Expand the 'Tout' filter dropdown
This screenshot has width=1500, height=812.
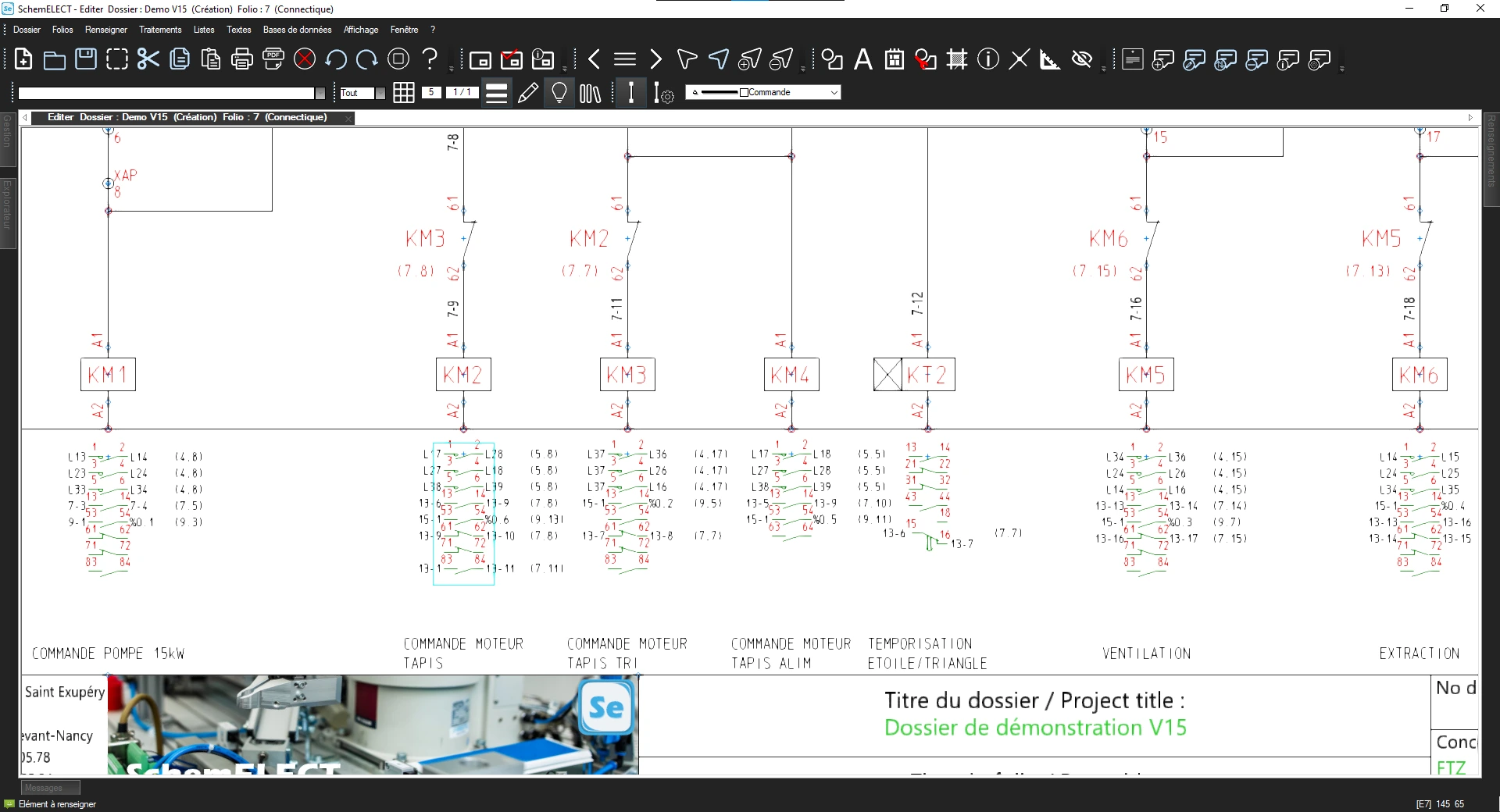tap(380, 93)
